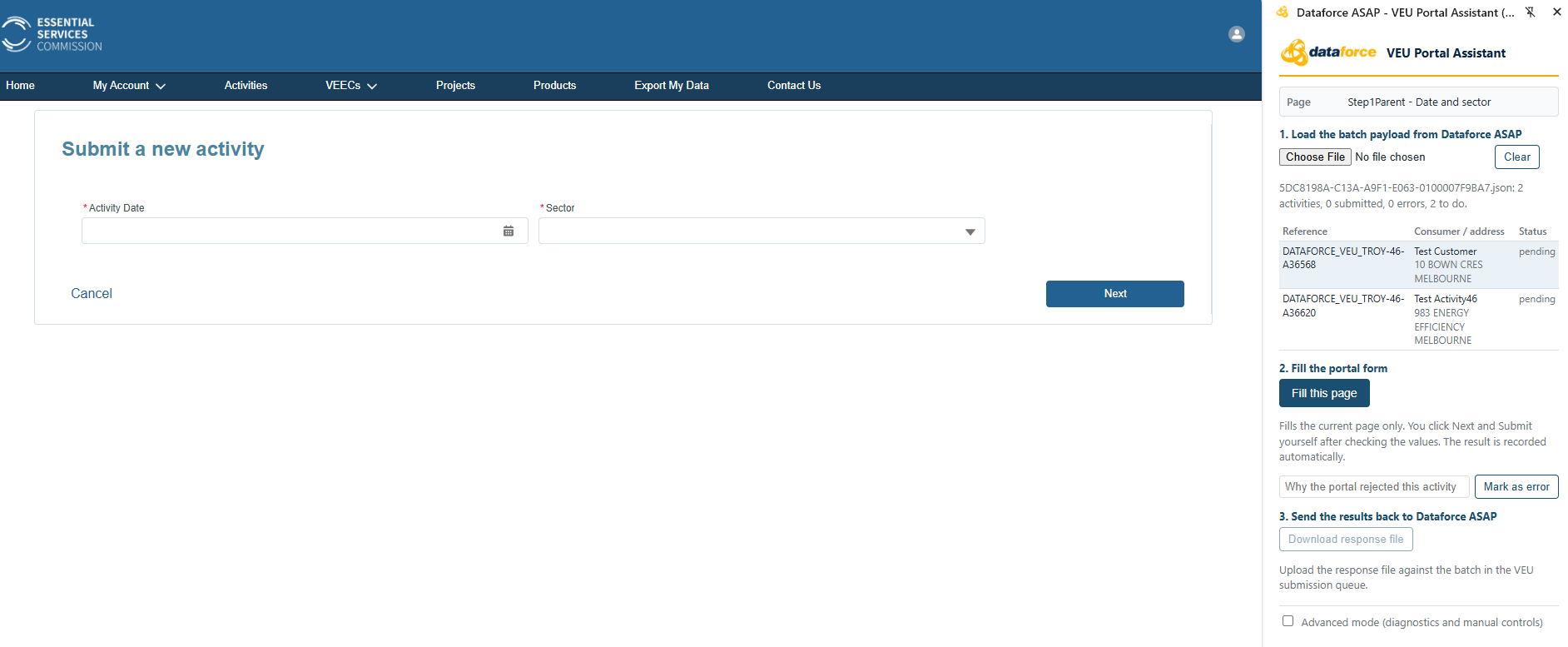
Task: Click the Advanced mode label text
Action: pyautogui.click(x=1422, y=622)
